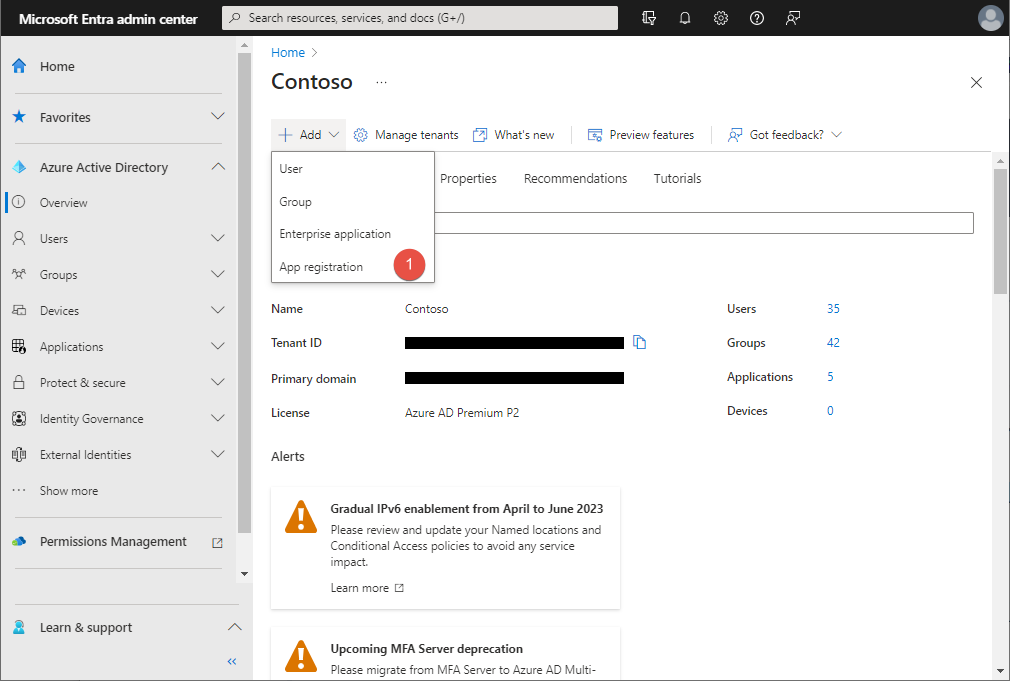Viewport: 1010px width, 681px height.
Task: Copy the Tenant ID with the copy icon
Action: pyautogui.click(x=640, y=341)
